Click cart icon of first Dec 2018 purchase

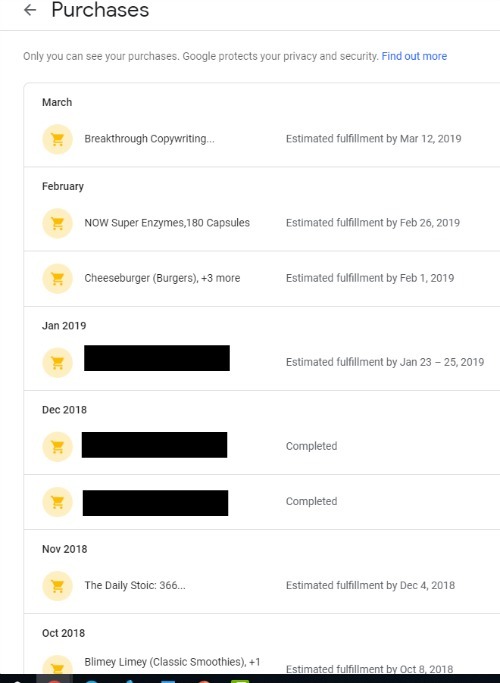click(x=57, y=446)
